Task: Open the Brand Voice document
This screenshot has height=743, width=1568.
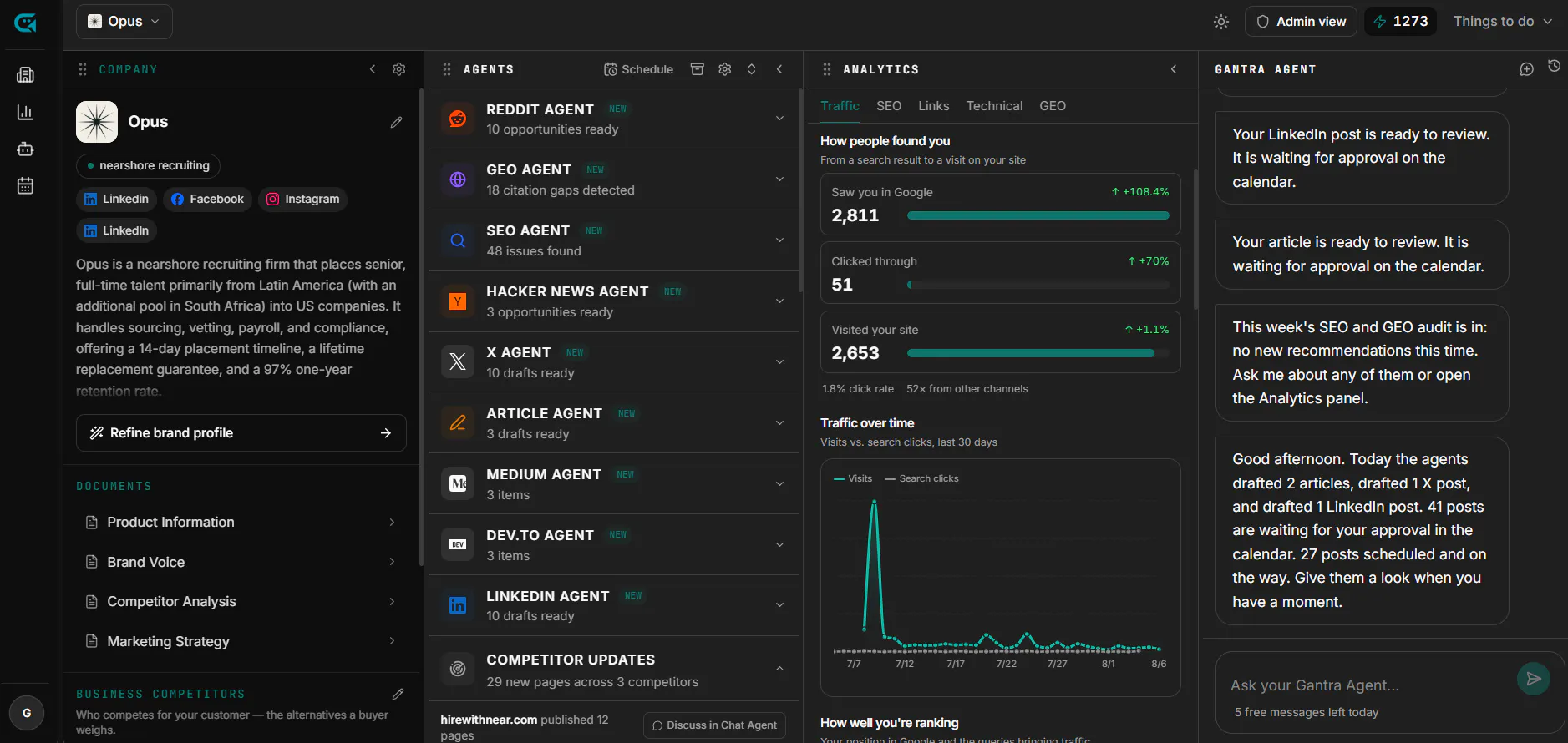Action: (241, 562)
